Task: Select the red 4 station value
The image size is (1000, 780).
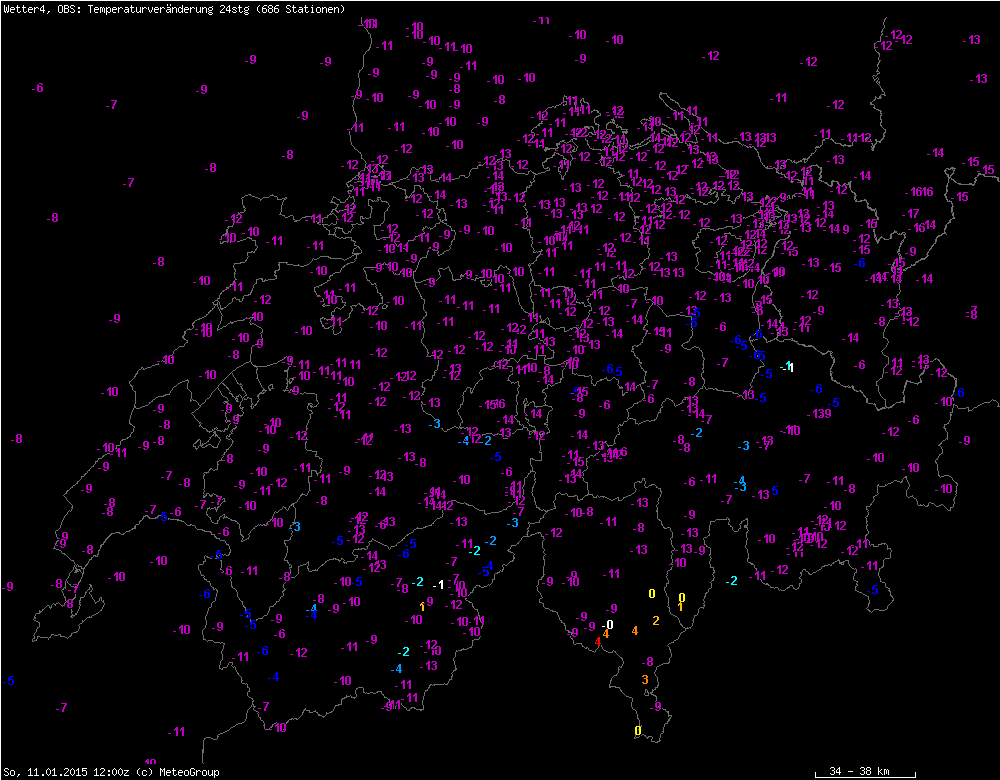Action: (x=597, y=641)
